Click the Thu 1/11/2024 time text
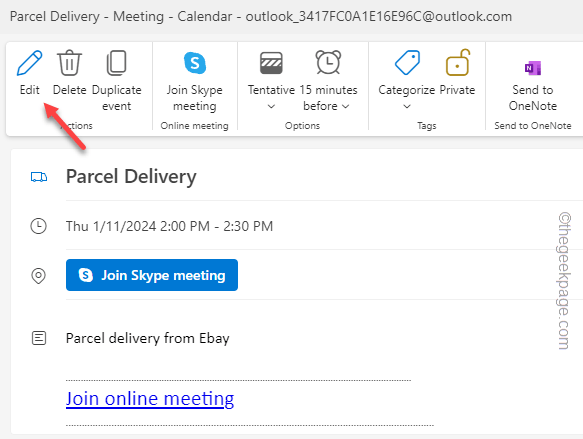The image size is (583, 439). (169, 226)
